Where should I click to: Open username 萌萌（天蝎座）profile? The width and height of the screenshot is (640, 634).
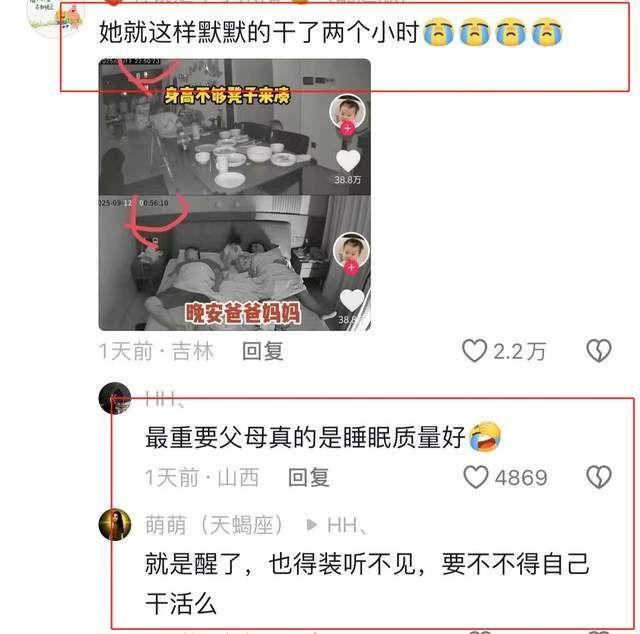coord(214,525)
